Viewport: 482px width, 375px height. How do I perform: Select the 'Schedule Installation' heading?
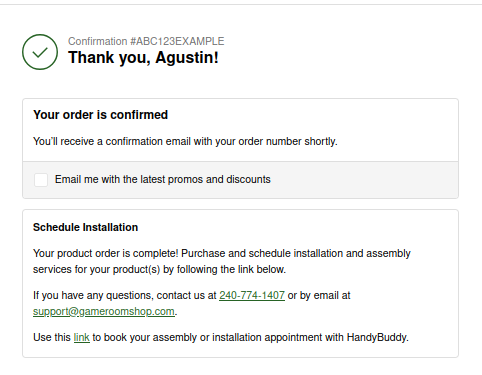[x=85, y=227]
